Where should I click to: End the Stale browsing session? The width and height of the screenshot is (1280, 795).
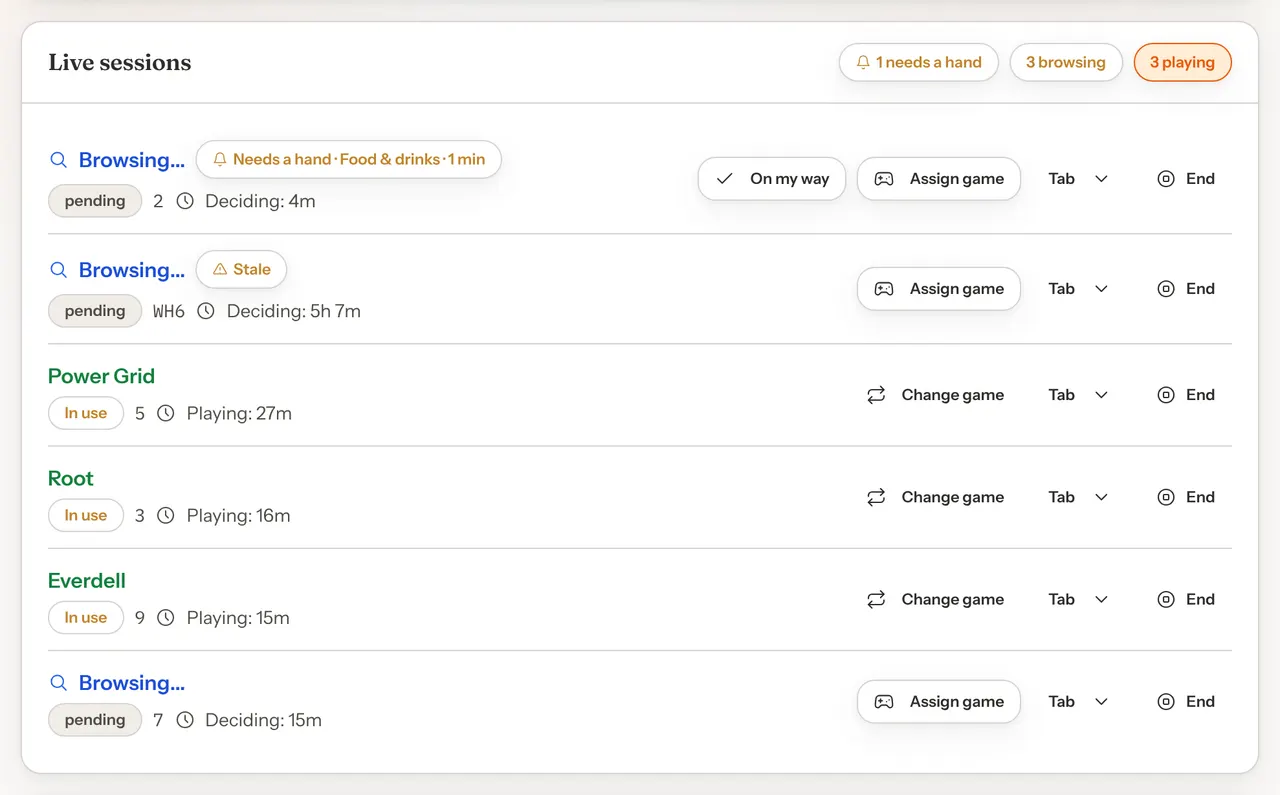pos(1186,289)
